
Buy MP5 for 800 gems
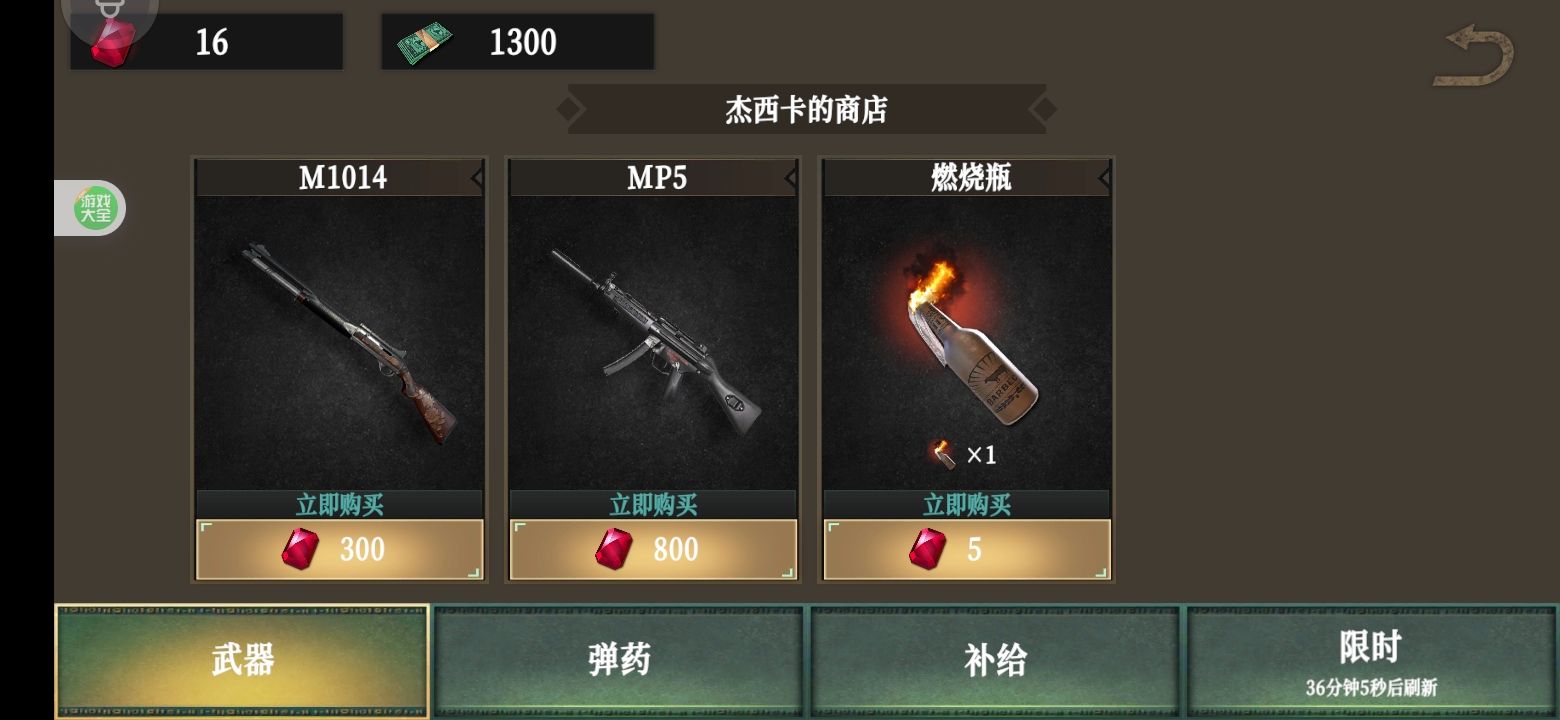(653, 549)
